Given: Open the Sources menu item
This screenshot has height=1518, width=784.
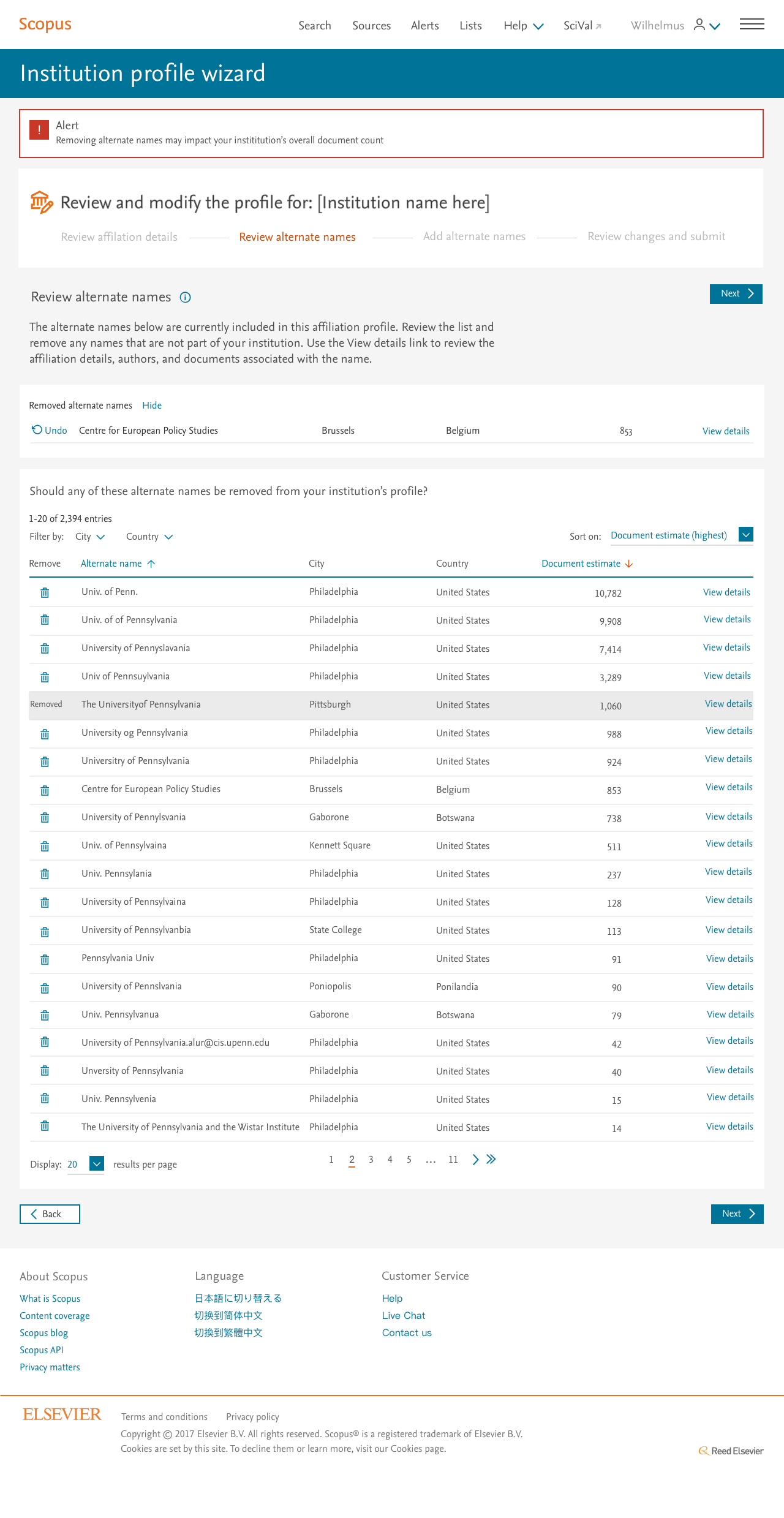Looking at the screenshot, I should coord(371,26).
